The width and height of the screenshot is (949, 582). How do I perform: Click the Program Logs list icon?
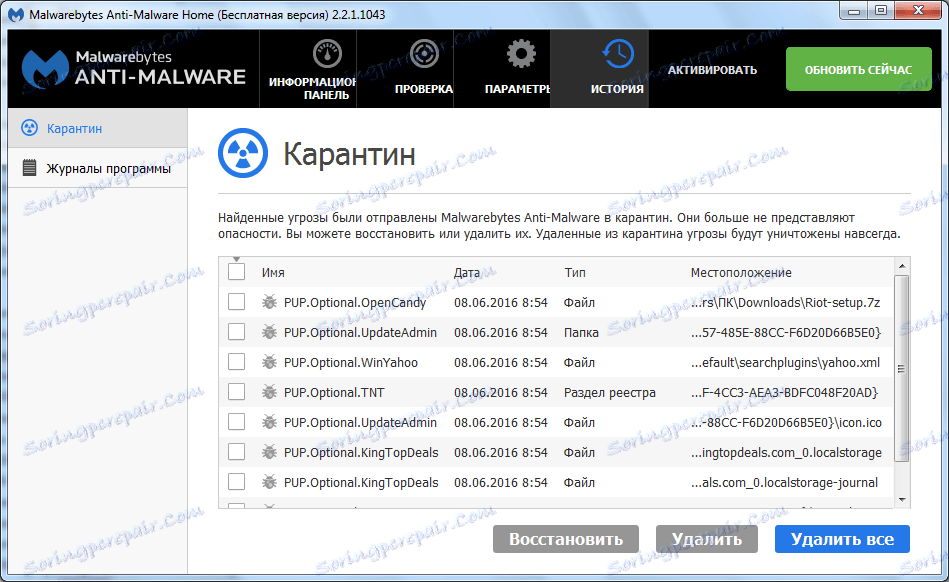(29, 168)
